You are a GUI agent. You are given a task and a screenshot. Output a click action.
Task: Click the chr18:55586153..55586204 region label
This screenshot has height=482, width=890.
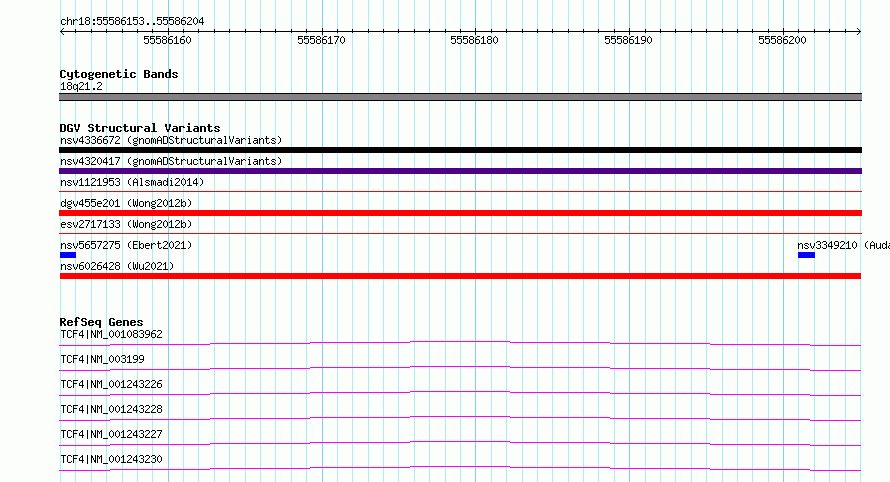click(x=132, y=21)
